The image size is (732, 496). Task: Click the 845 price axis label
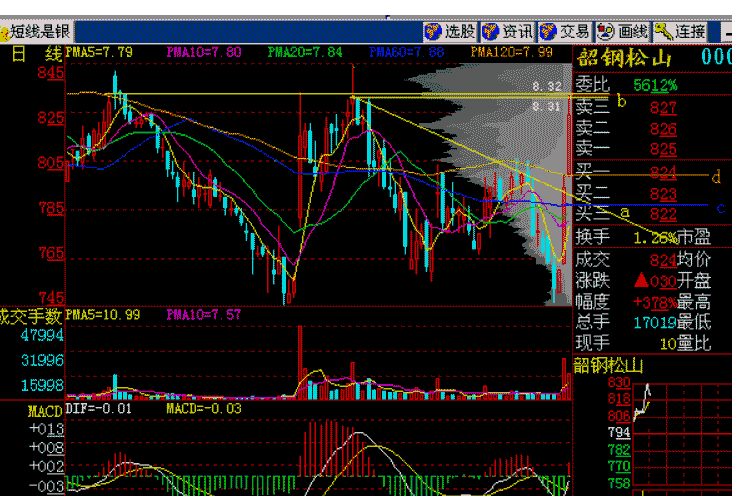pos(51,73)
